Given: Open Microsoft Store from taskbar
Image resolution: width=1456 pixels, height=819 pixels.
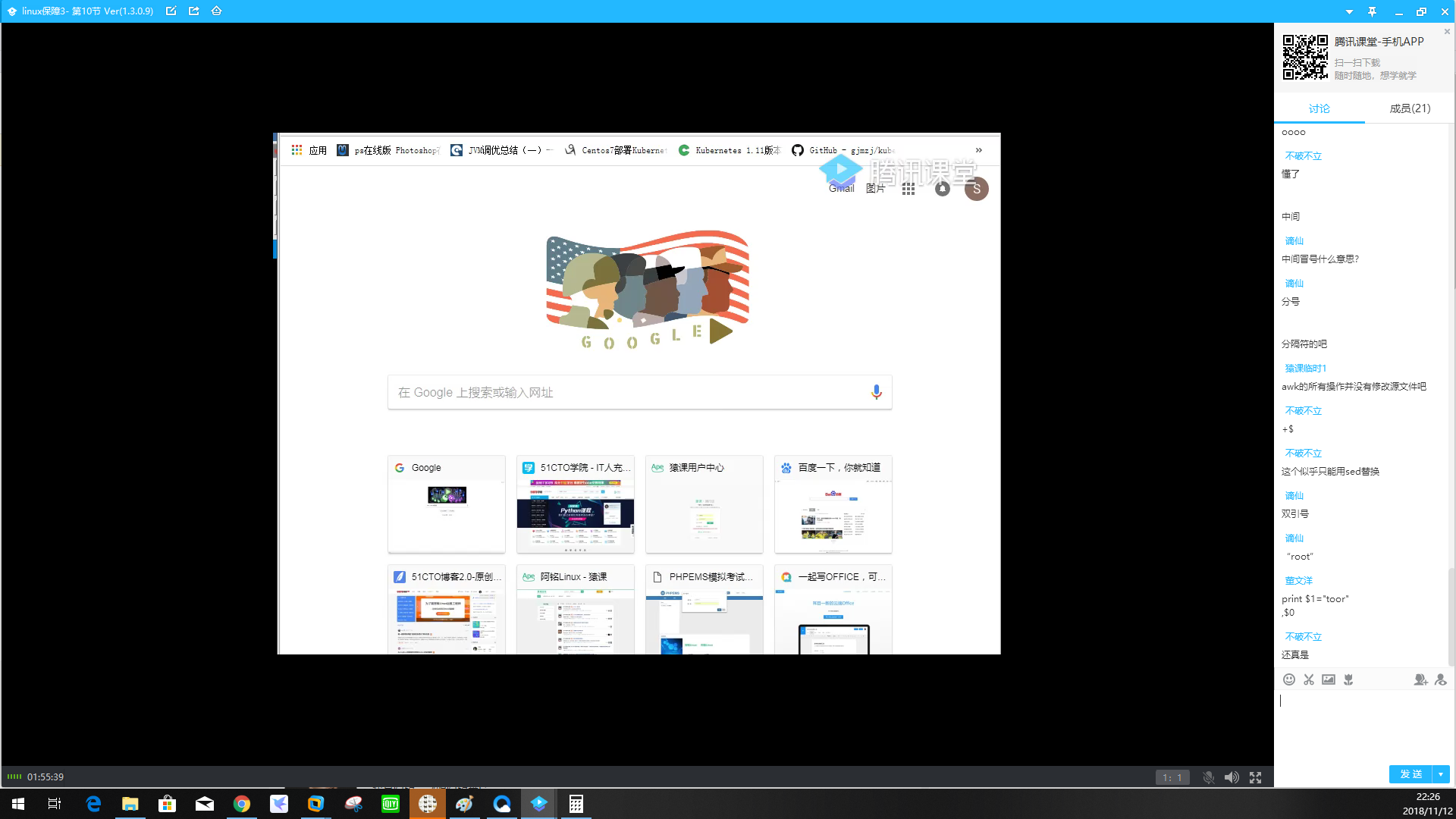Looking at the screenshot, I should click(x=168, y=804).
